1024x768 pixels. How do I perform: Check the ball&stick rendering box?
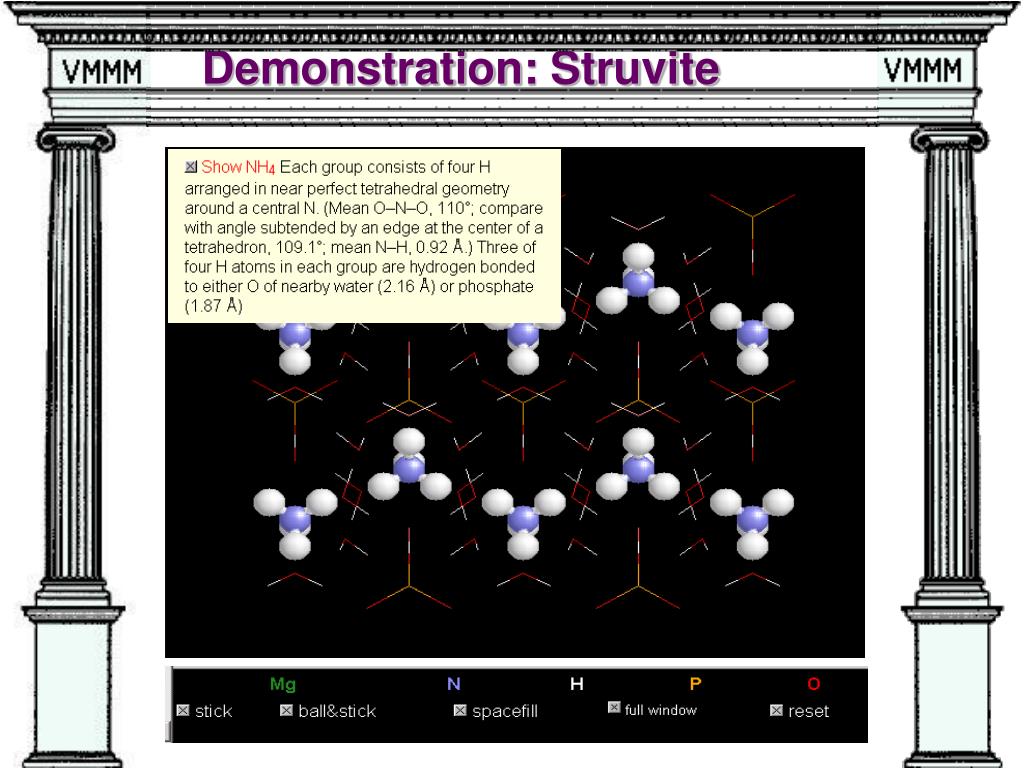[x=286, y=711]
